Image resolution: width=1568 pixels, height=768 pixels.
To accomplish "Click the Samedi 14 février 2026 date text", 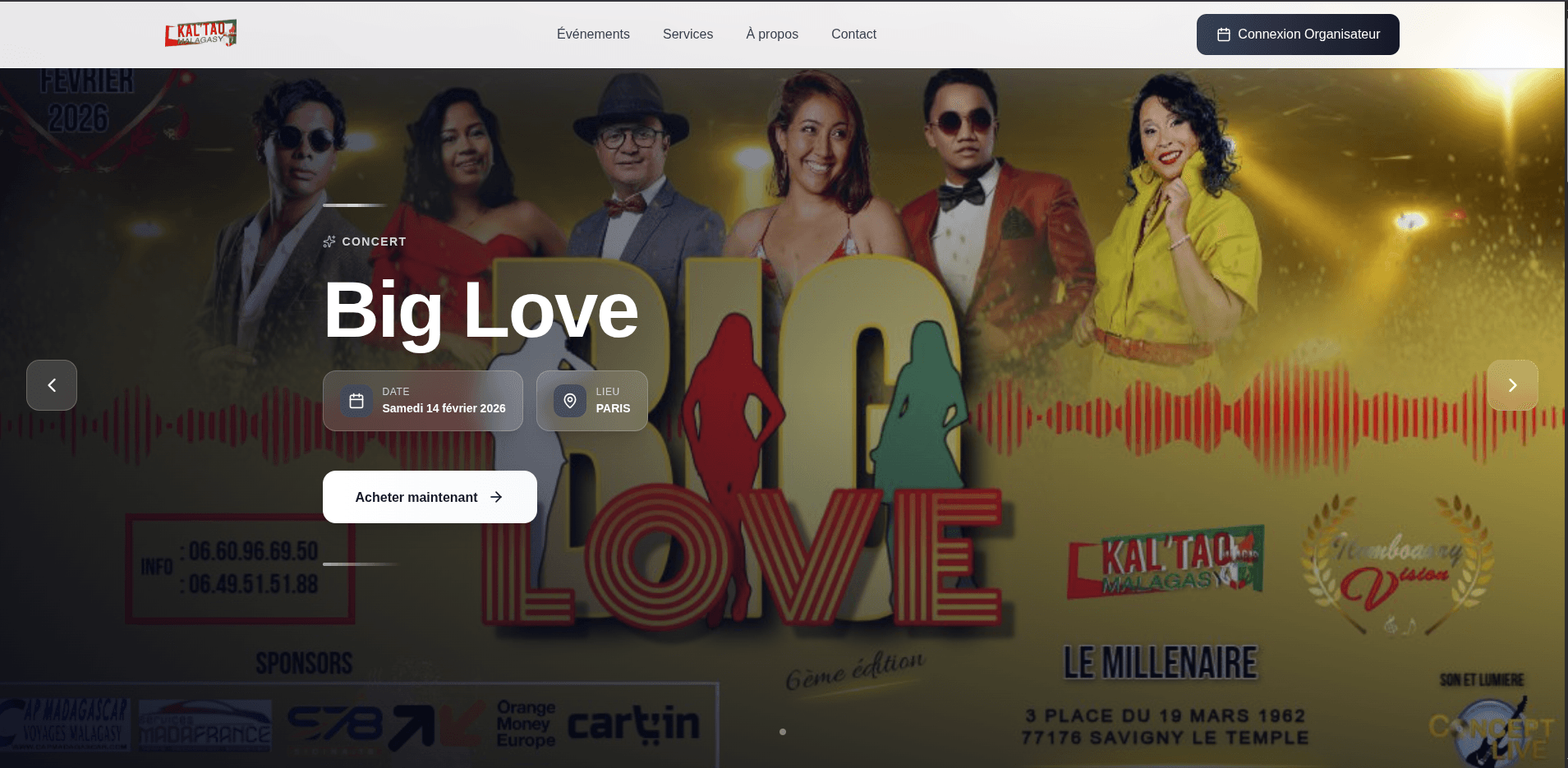I will point(444,408).
